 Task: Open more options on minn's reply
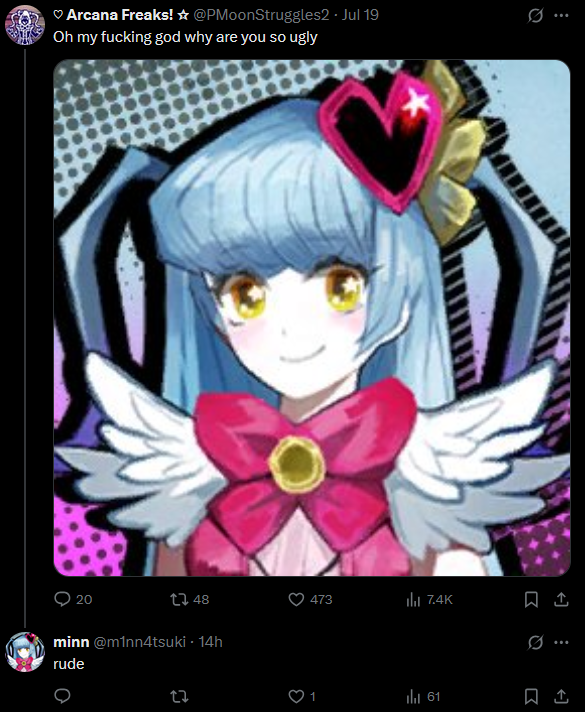562,642
